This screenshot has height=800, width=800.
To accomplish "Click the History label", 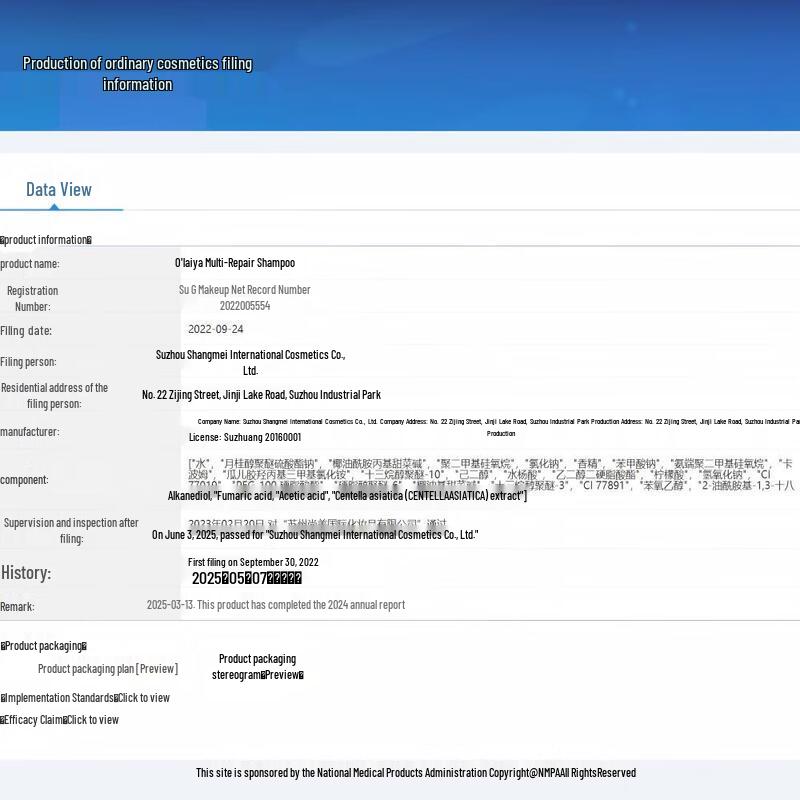I will [26, 573].
